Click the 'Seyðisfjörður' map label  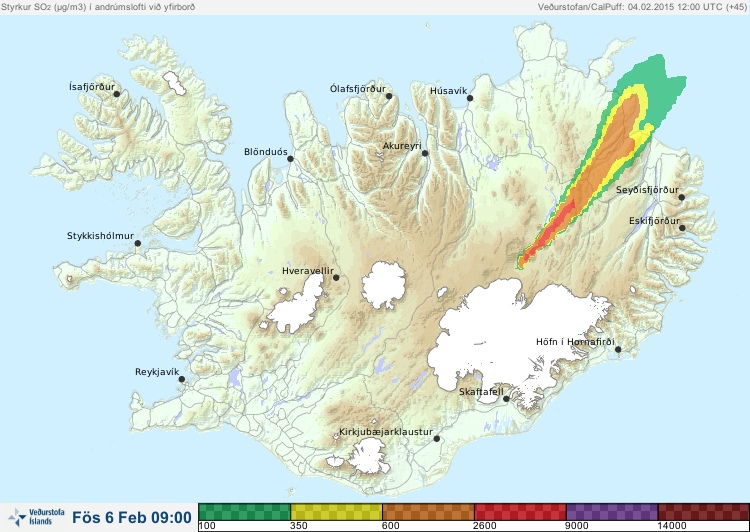click(x=647, y=190)
